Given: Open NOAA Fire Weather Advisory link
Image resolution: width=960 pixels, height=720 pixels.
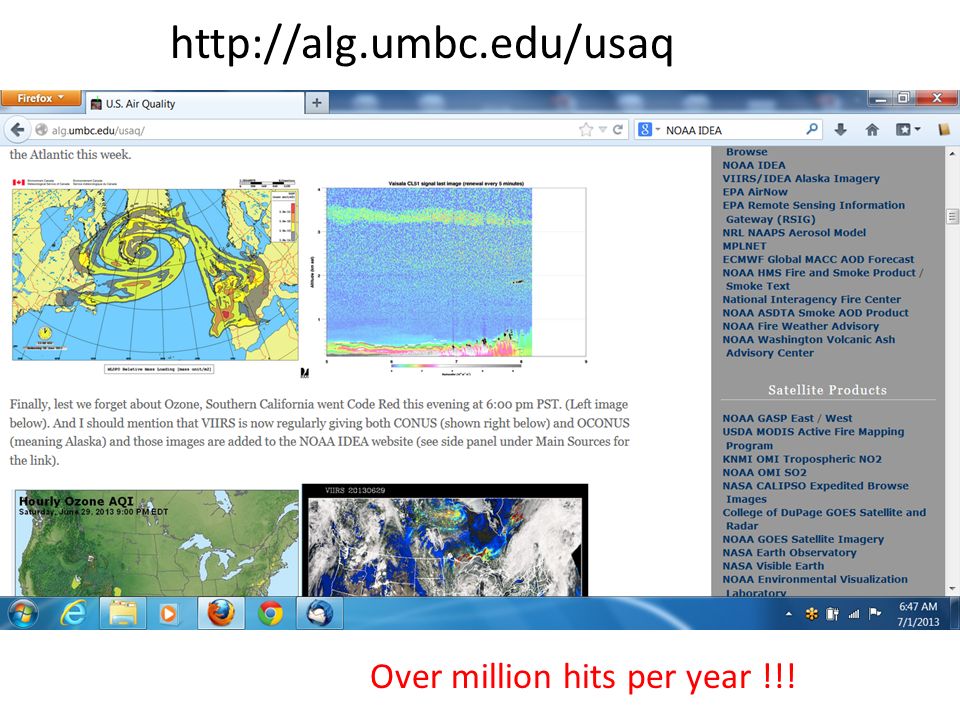Looking at the screenshot, I should [x=801, y=326].
